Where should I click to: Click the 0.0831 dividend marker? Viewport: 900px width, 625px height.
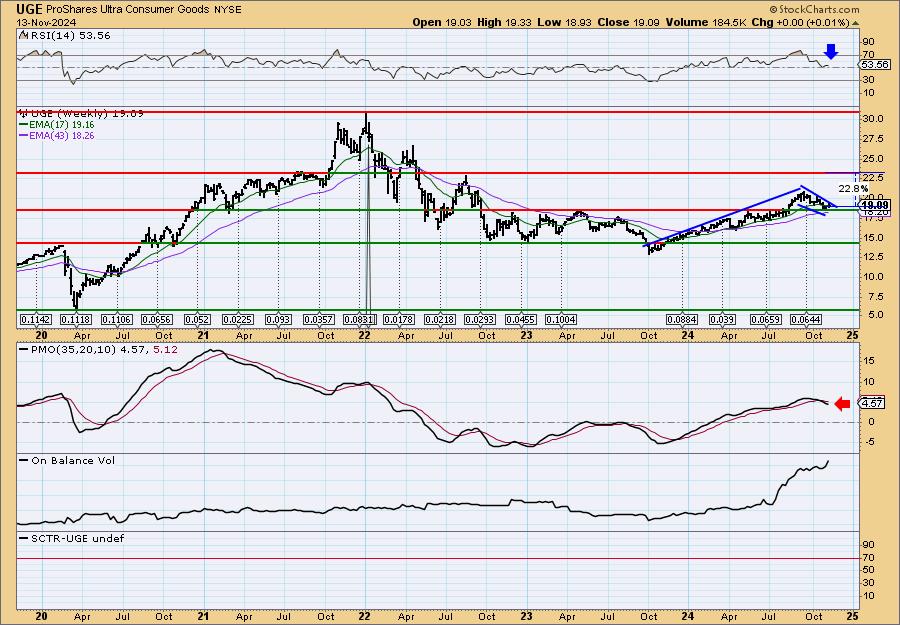359,319
